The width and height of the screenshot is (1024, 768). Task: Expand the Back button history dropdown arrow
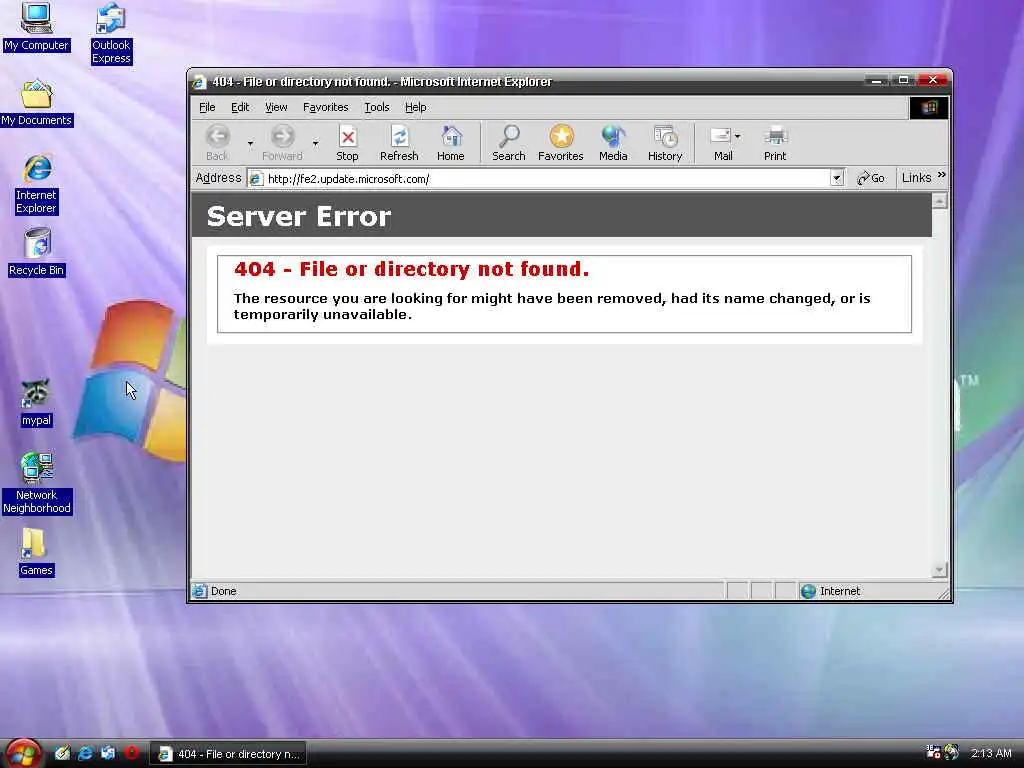click(250, 143)
